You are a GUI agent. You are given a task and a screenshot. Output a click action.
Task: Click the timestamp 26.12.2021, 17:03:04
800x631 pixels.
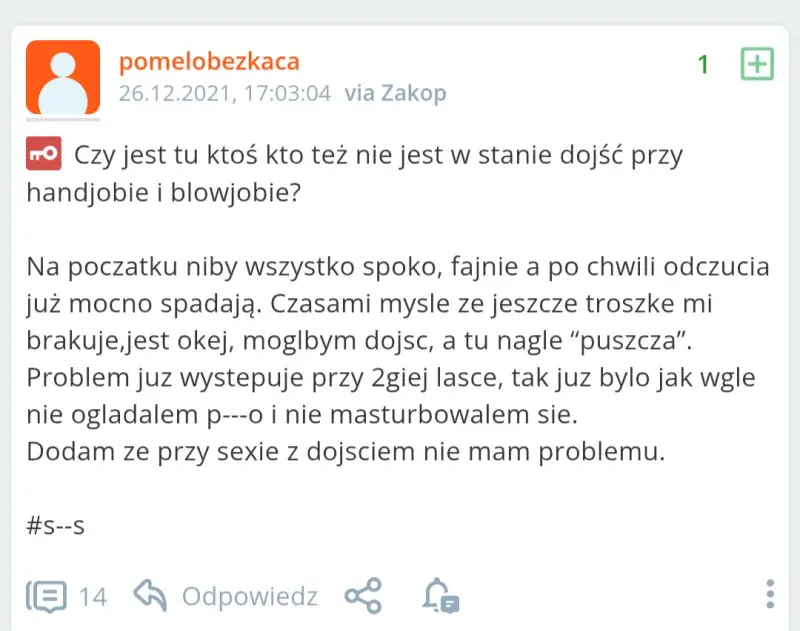(x=224, y=93)
